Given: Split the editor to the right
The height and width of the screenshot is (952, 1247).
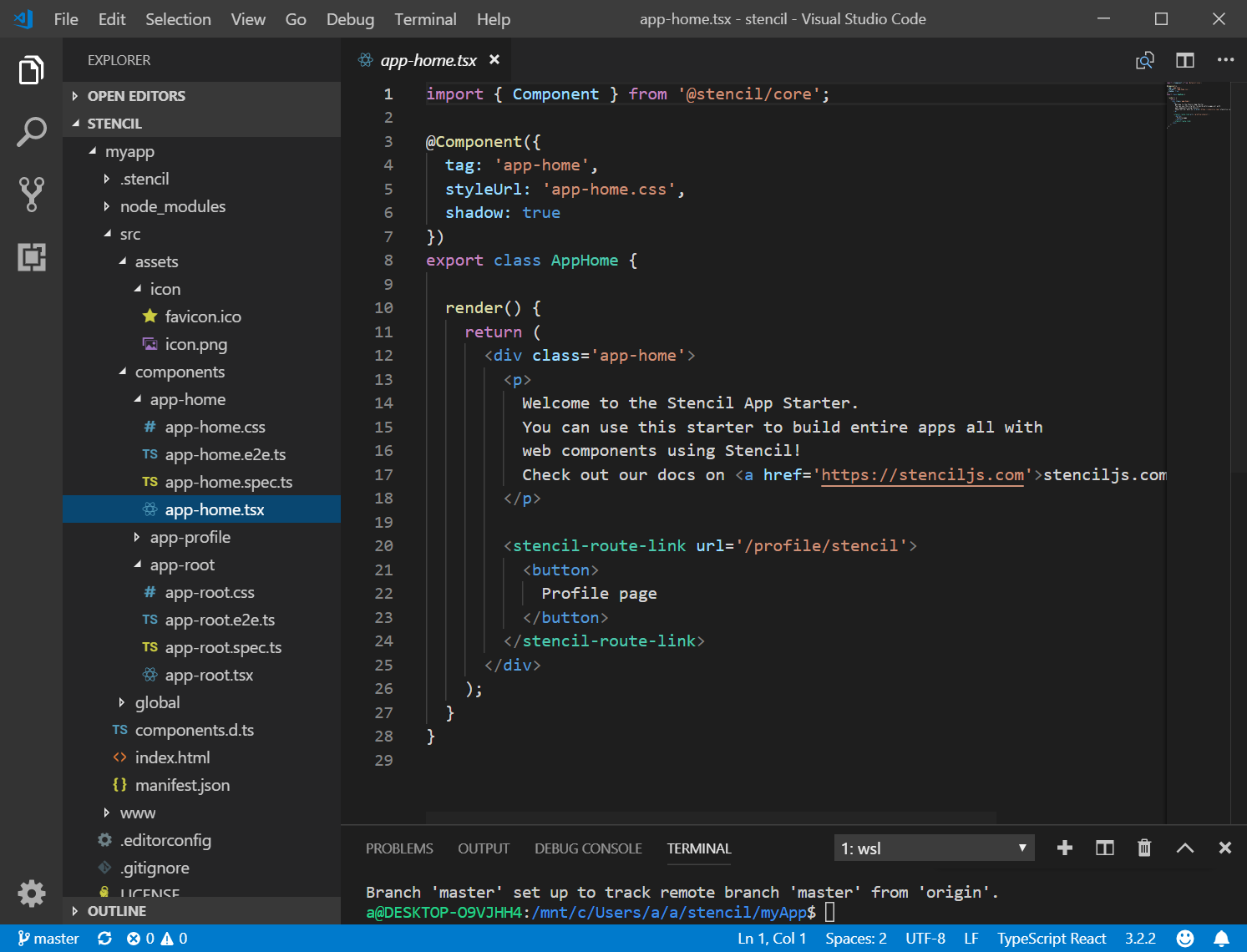Looking at the screenshot, I should (x=1184, y=60).
